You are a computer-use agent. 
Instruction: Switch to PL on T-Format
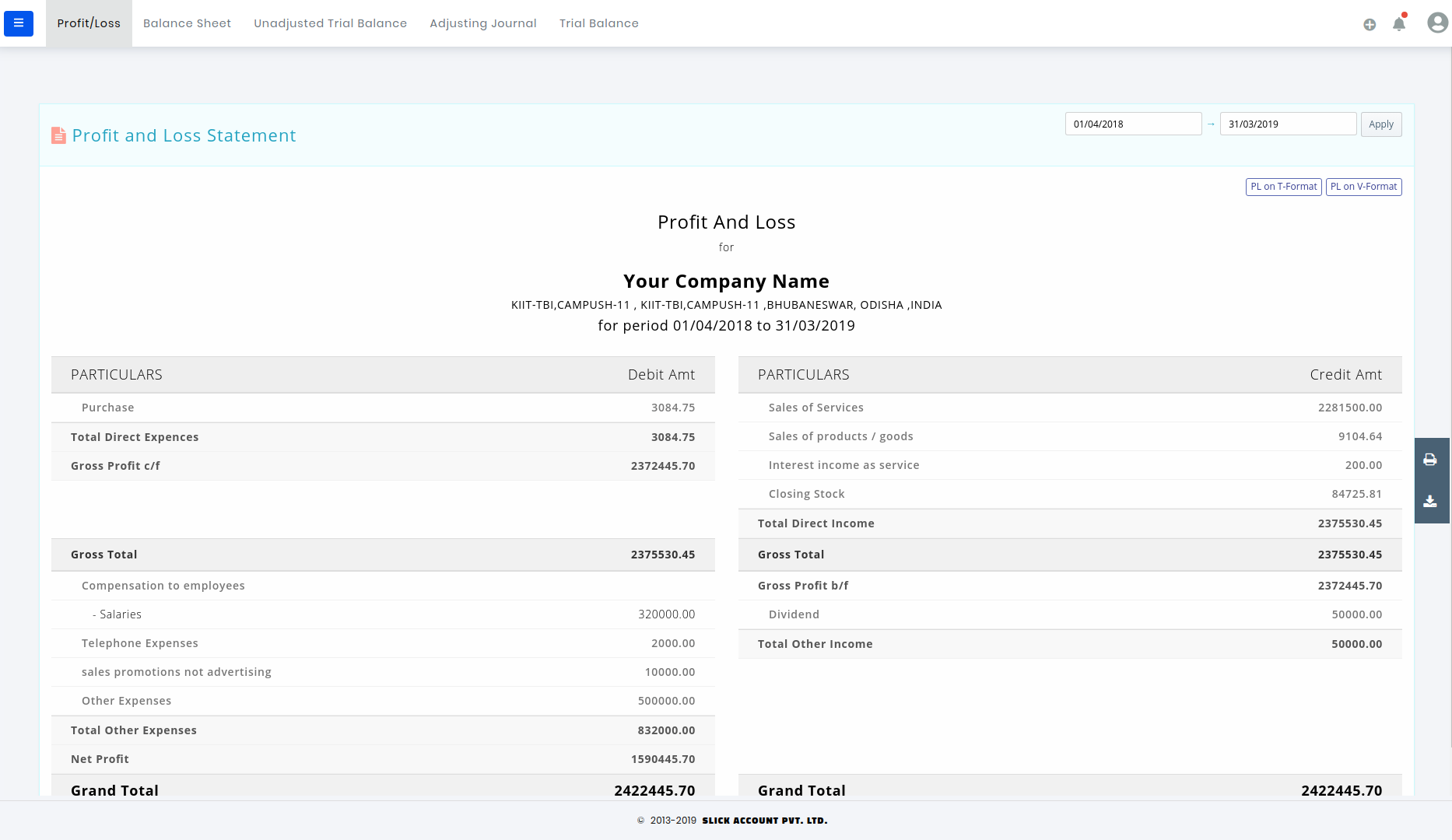coord(1284,187)
